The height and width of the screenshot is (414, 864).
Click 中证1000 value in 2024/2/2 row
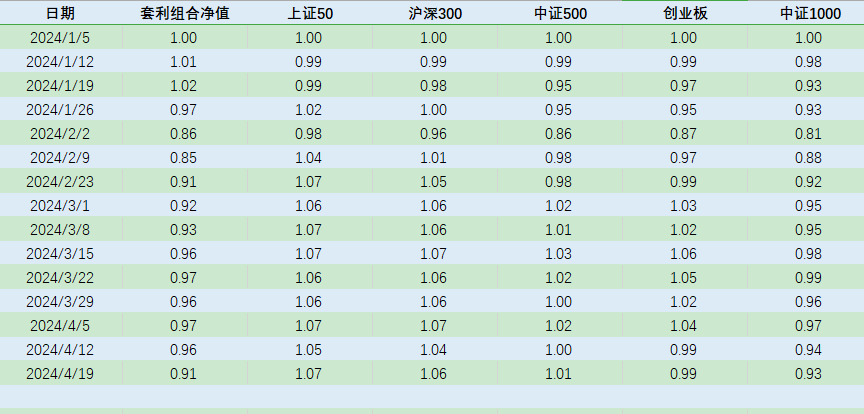(808, 134)
